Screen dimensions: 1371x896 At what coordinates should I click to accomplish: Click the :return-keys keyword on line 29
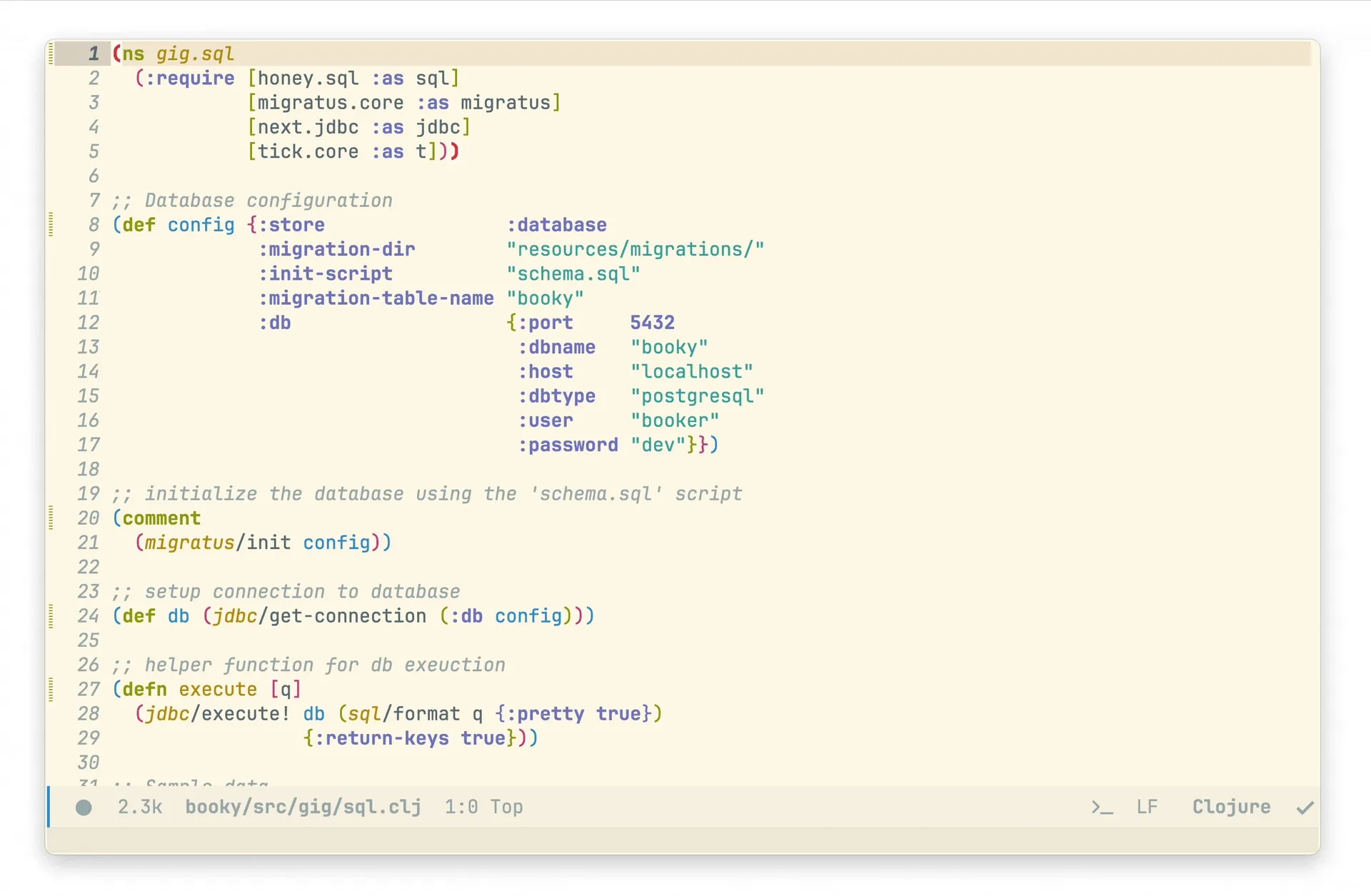(381, 738)
